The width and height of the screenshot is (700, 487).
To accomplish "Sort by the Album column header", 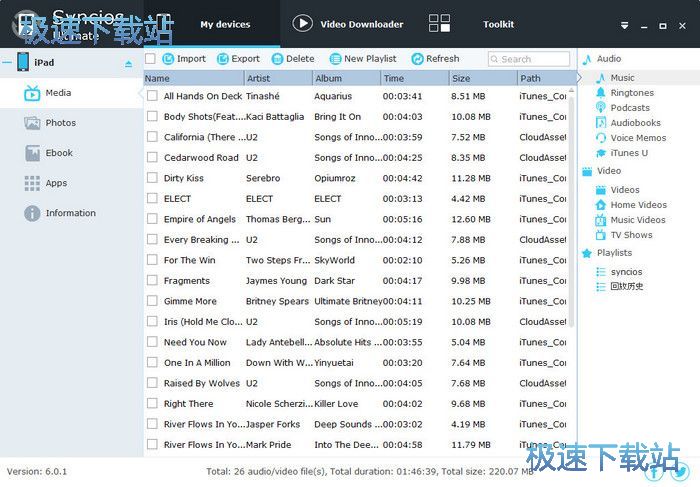I will point(346,78).
